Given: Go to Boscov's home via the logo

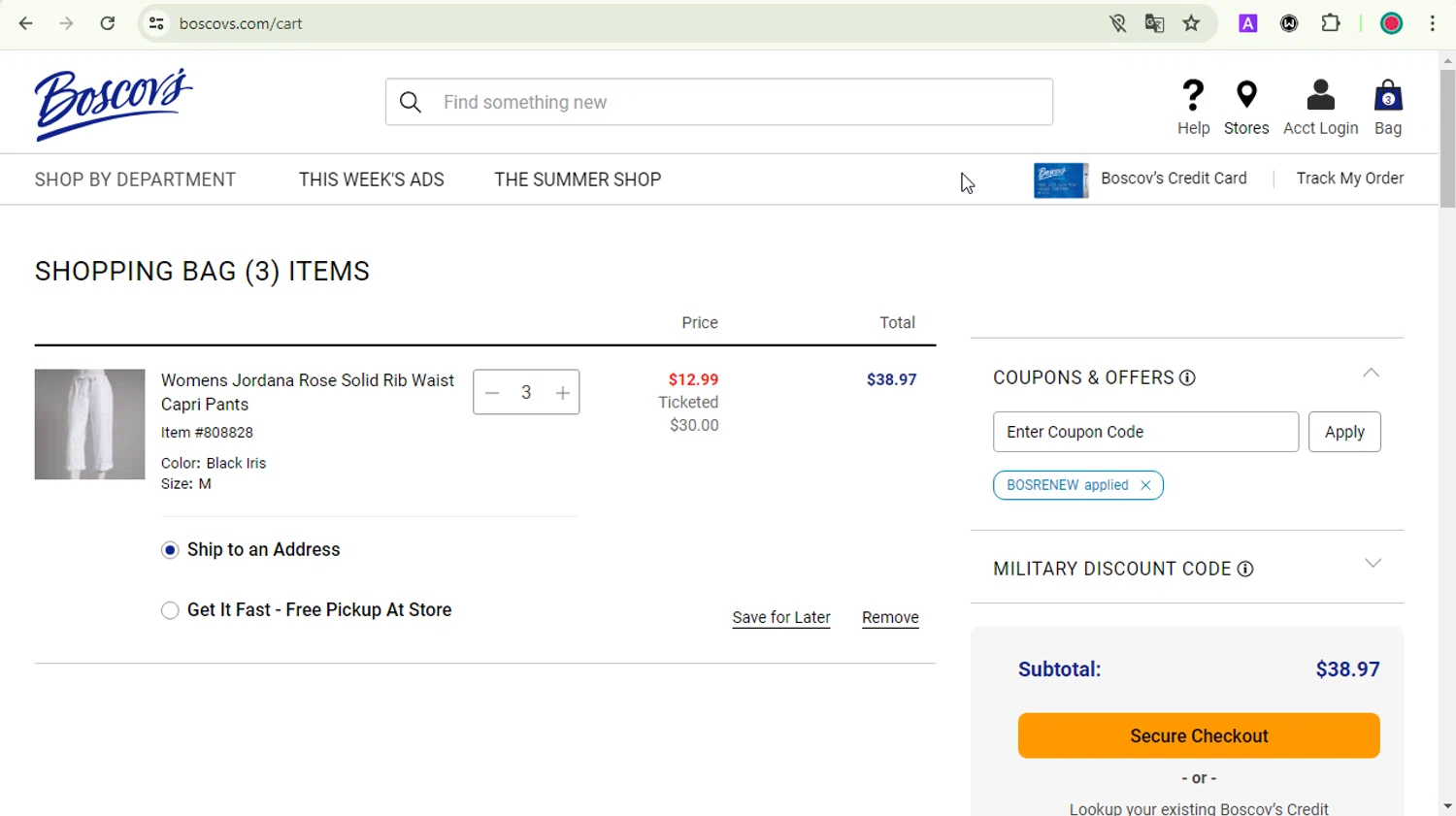Looking at the screenshot, I should [114, 104].
